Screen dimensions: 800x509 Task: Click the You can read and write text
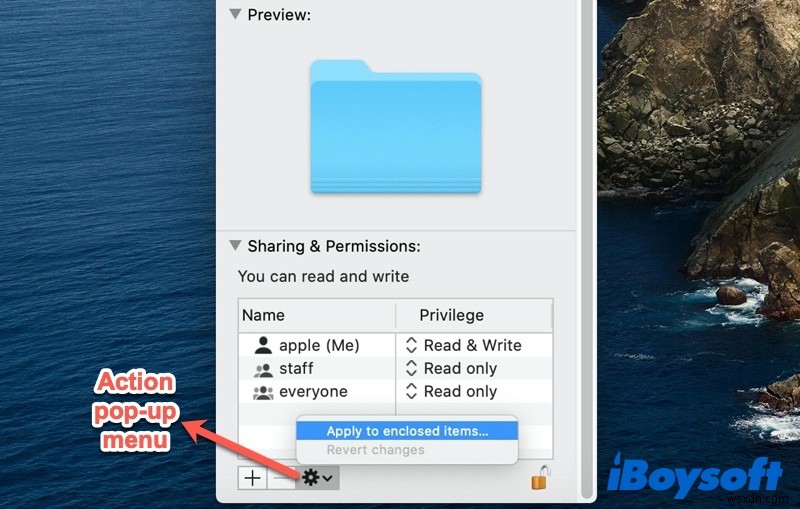tap(323, 276)
